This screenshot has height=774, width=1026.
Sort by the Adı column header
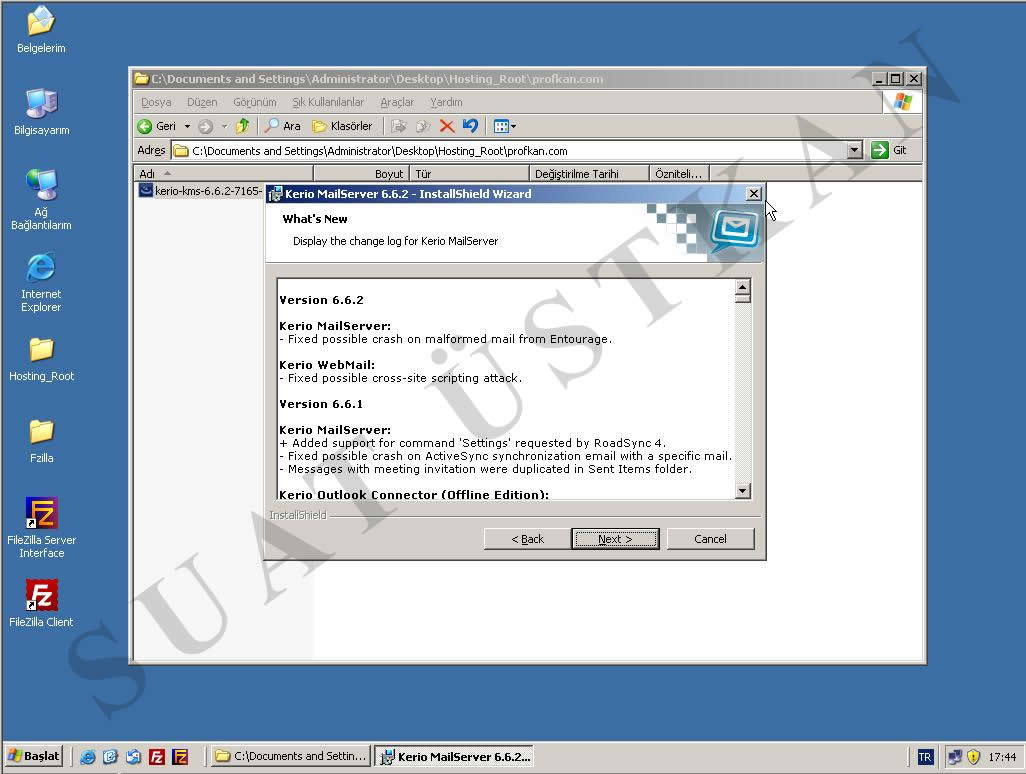pyautogui.click(x=223, y=173)
